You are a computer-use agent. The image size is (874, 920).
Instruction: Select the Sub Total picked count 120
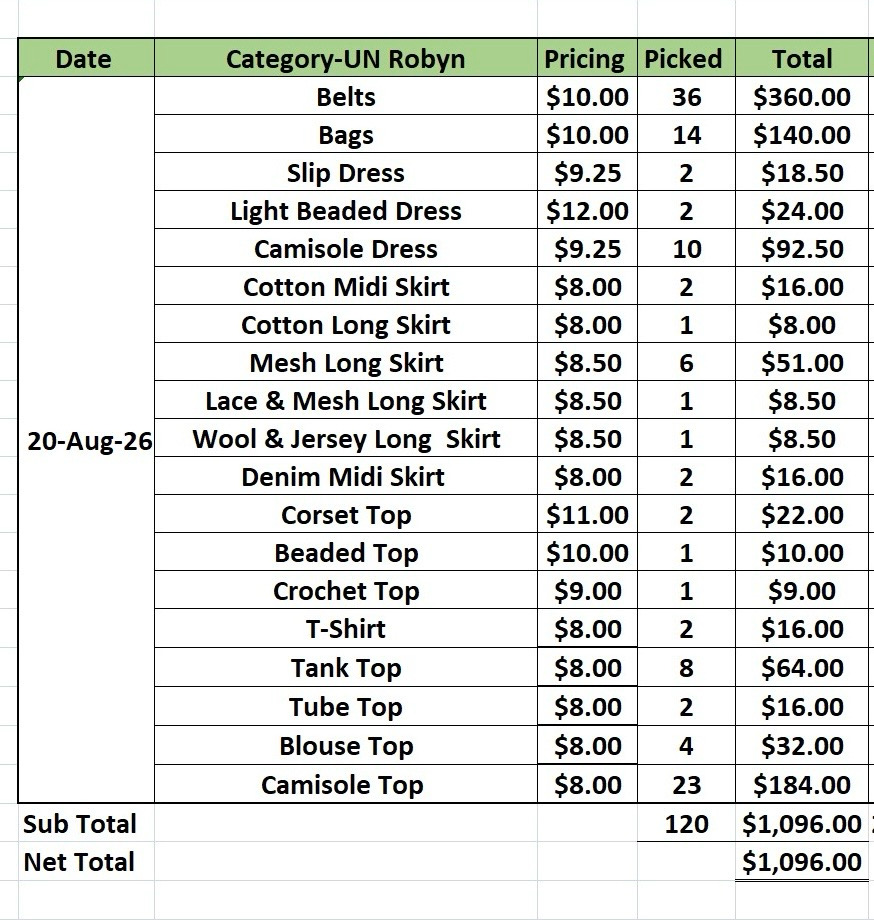point(686,823)
